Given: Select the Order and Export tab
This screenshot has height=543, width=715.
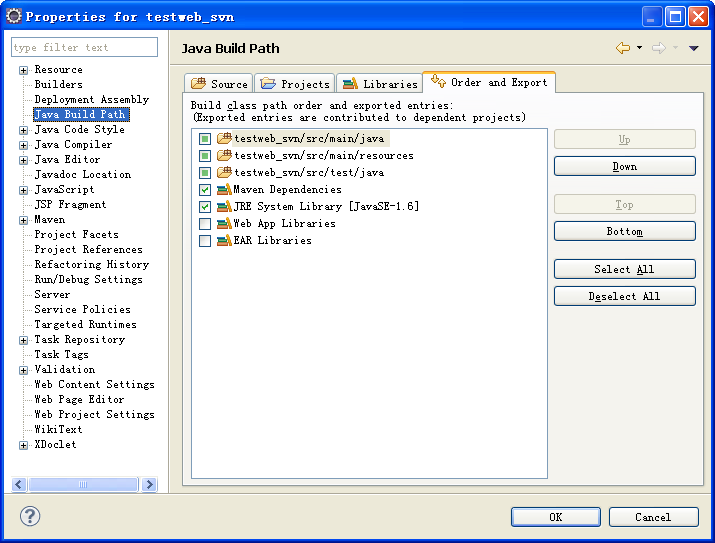Looking at the screenshot, I should click(x=489, y=82).
